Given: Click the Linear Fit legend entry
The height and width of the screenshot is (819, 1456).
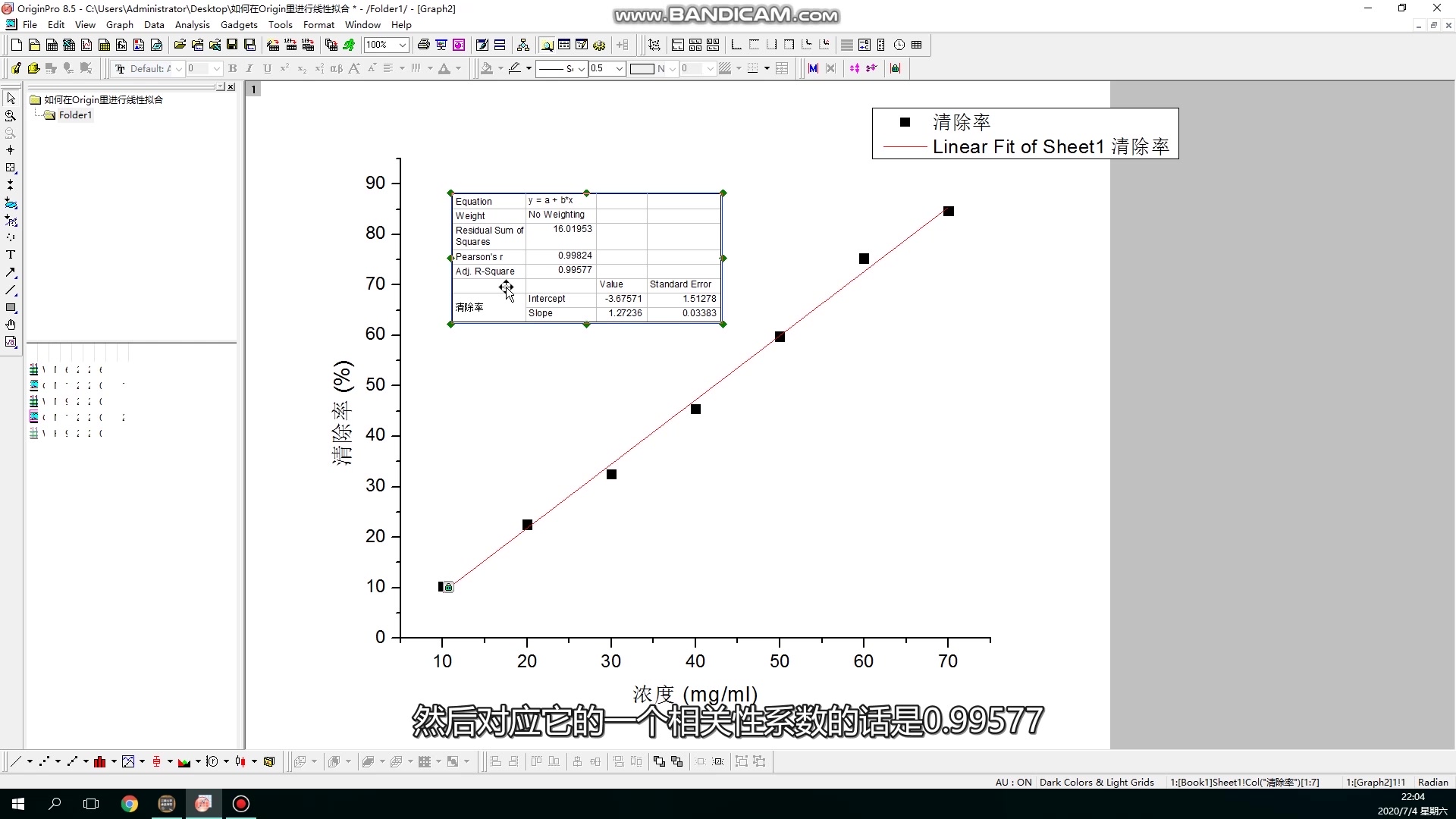Looking at the screenshot, I should (1050, 147).
